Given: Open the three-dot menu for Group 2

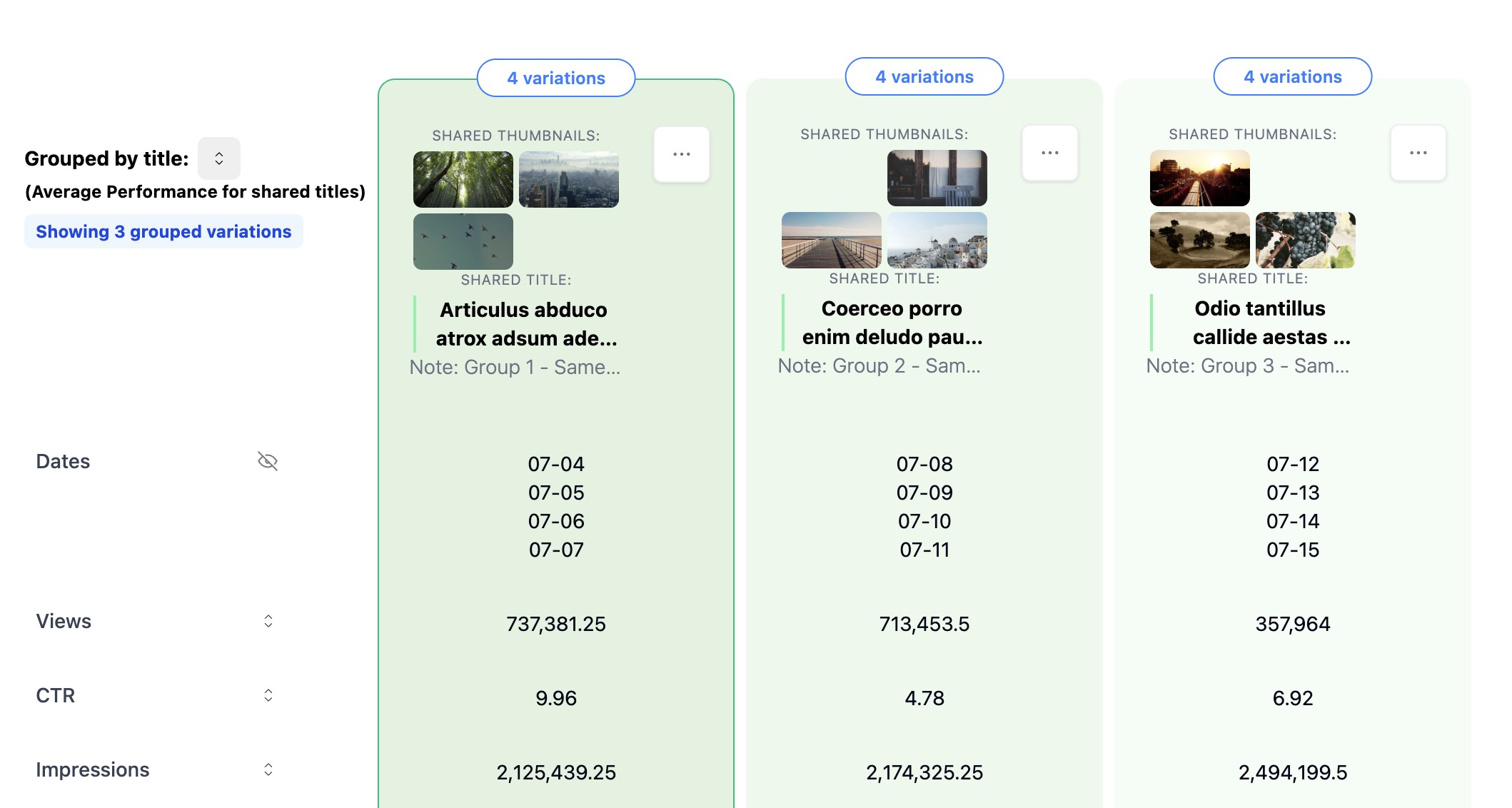Looking at the screenshot, I should (x=1049, y=153).
